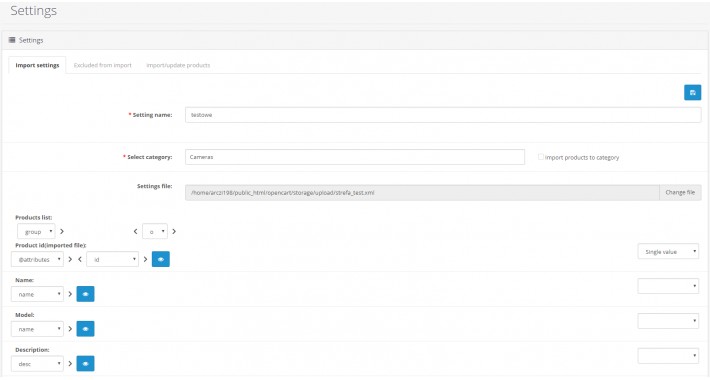Click right chevron in Description row
Viewport: 710px width, 380px height.
pos(70,363)
